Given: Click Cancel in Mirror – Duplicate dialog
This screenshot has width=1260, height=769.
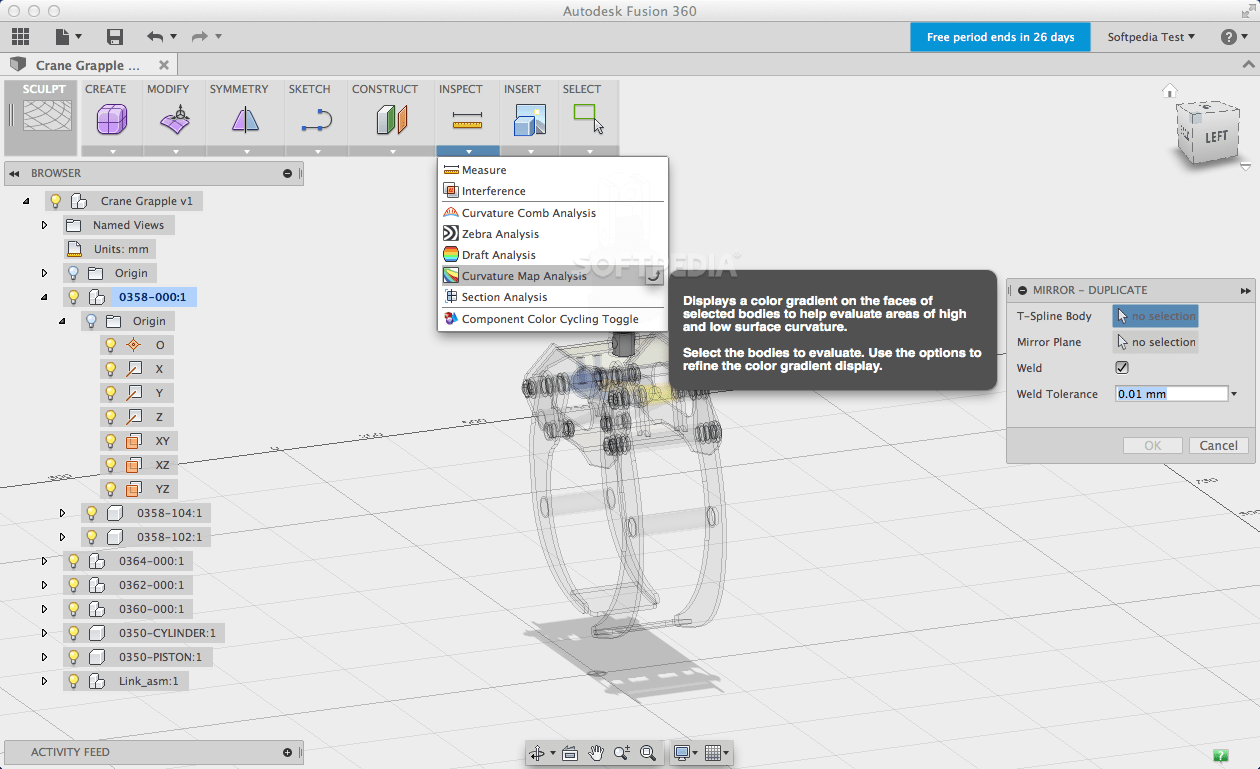Looking at the screenshot, I should coord(1218,446).
